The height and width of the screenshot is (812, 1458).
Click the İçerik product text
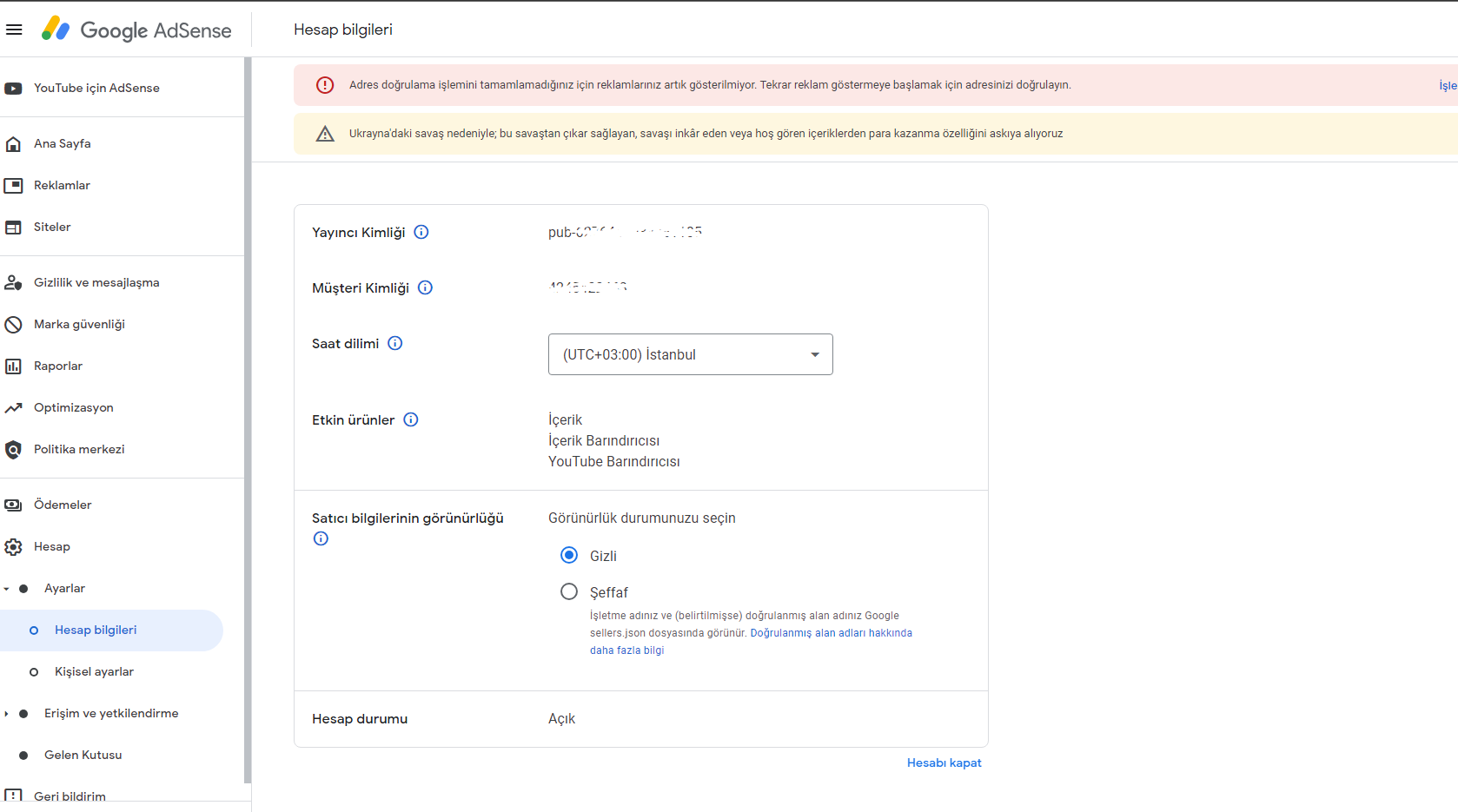566,420
